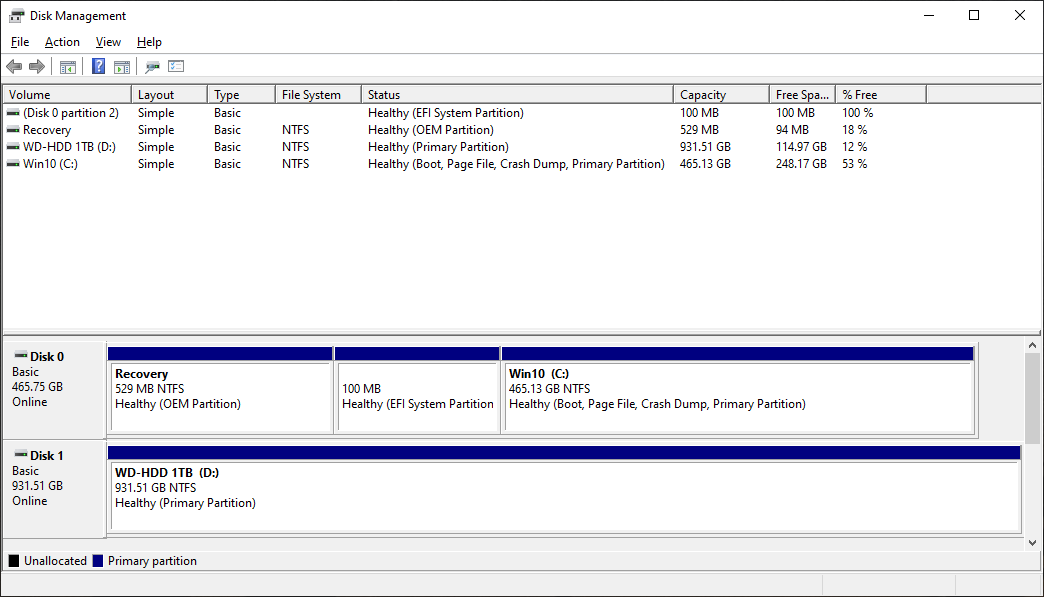Viewport: 1044px width, 597px height.
Task: Click the "465.75 GB" size under Disk 0
Action: click(37, 387)
